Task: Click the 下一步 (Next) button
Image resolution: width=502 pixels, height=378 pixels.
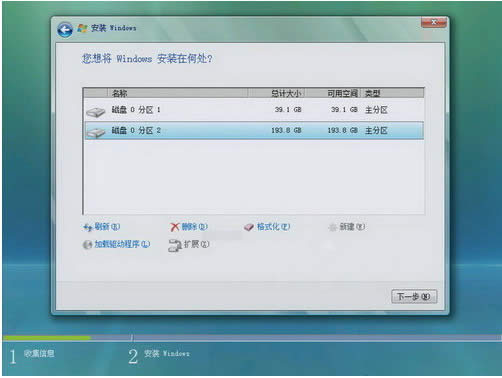Action: point(414,296)
